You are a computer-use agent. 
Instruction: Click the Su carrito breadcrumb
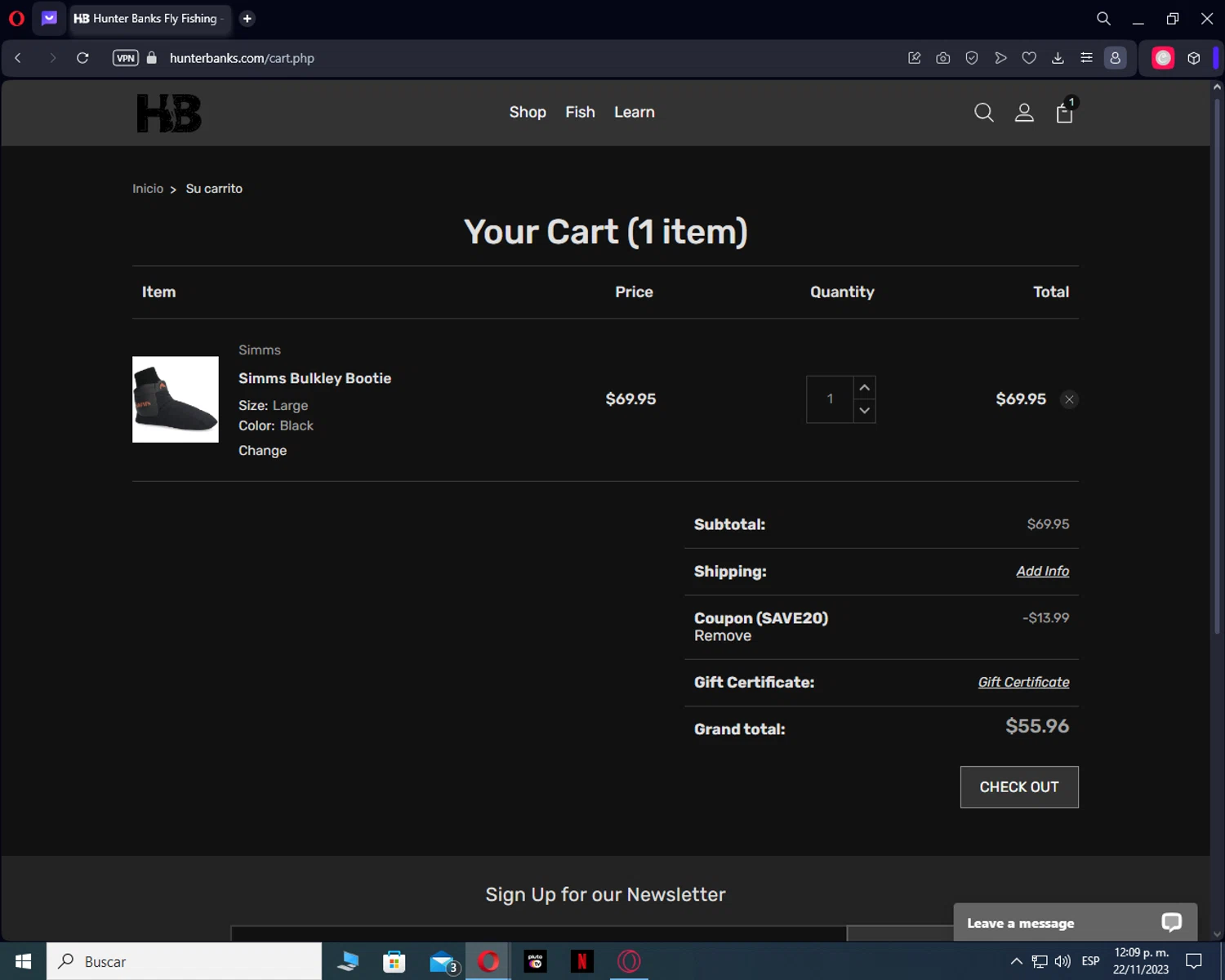(x=214, y=189)
